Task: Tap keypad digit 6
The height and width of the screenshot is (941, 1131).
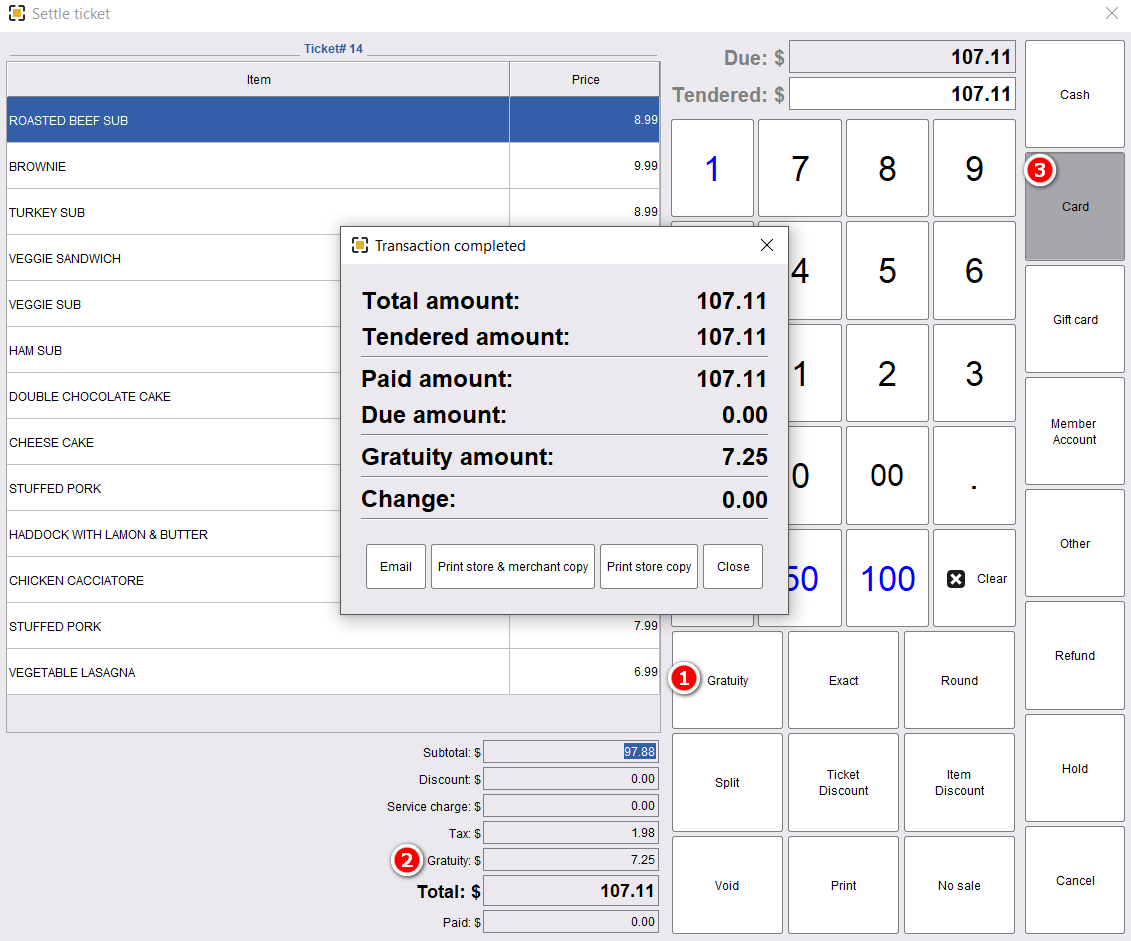Action: [974, 270]
